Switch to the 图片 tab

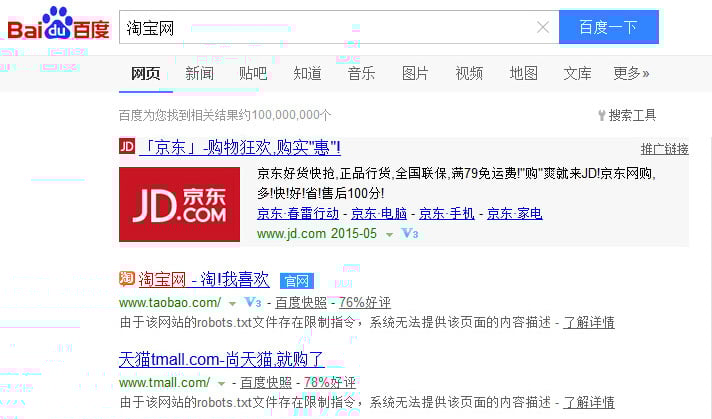(x=415, y=73)
